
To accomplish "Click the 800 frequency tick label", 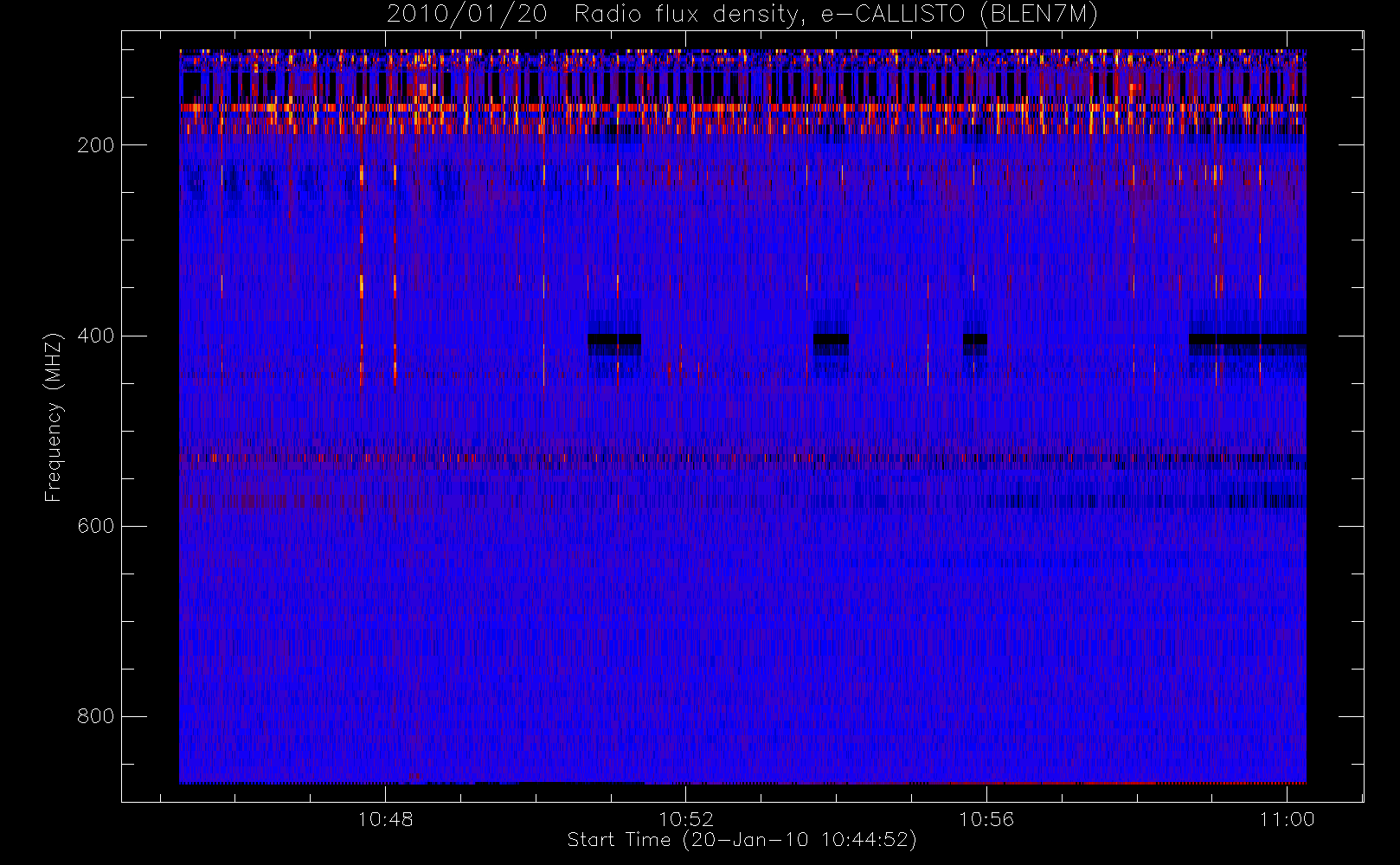I will [96, 716].
